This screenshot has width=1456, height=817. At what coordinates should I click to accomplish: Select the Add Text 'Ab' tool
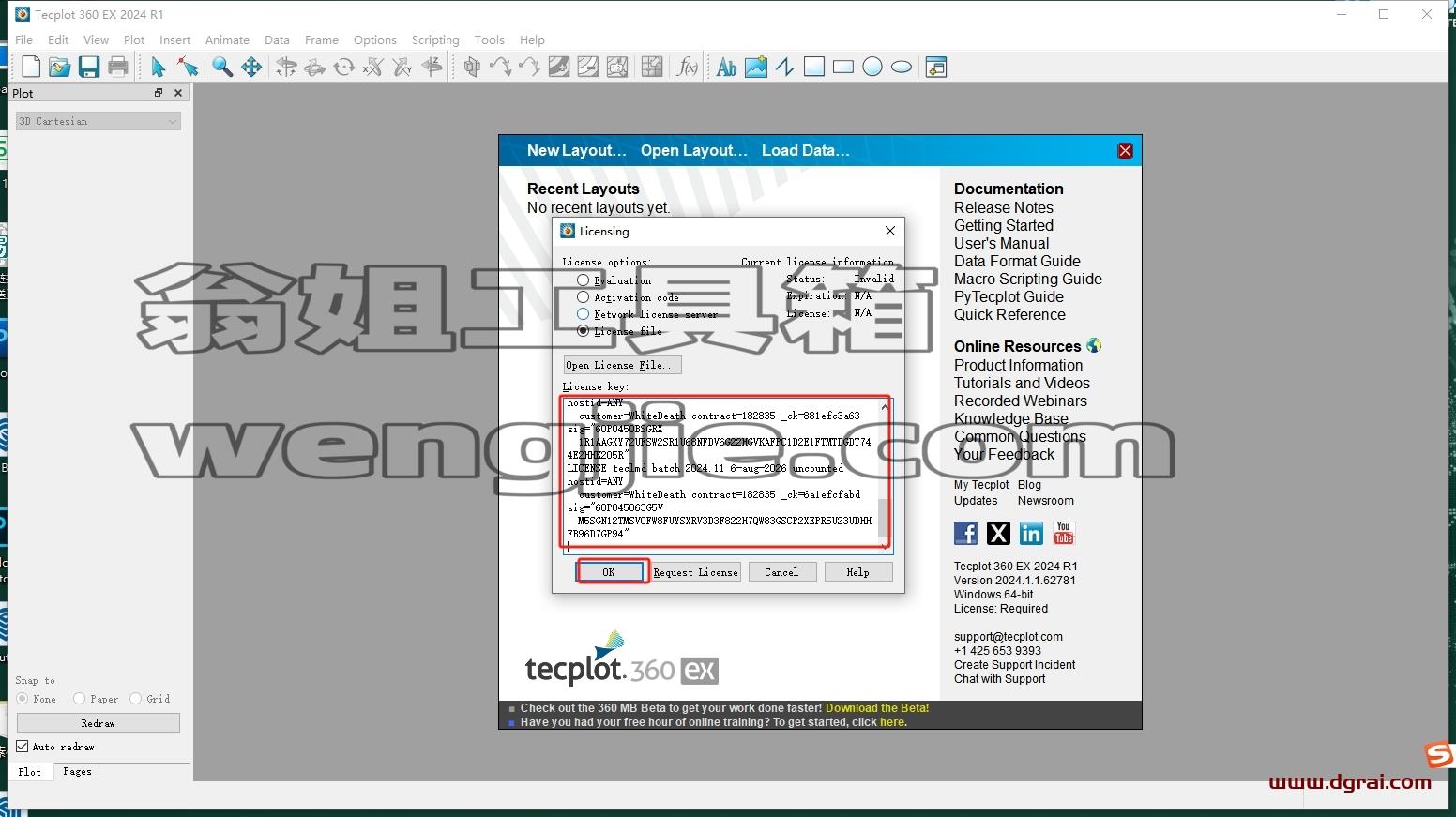726,67
